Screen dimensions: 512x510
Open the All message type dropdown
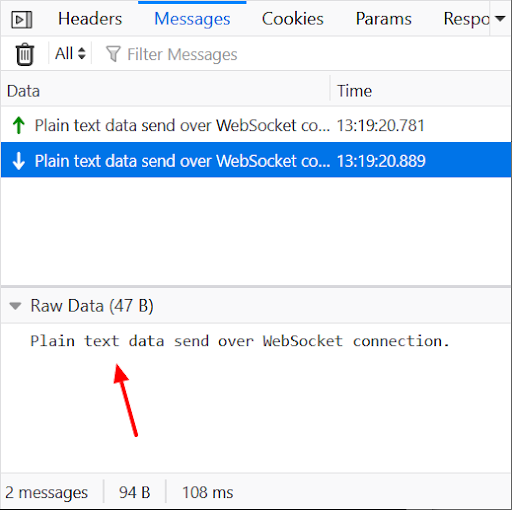click(70, 53)
